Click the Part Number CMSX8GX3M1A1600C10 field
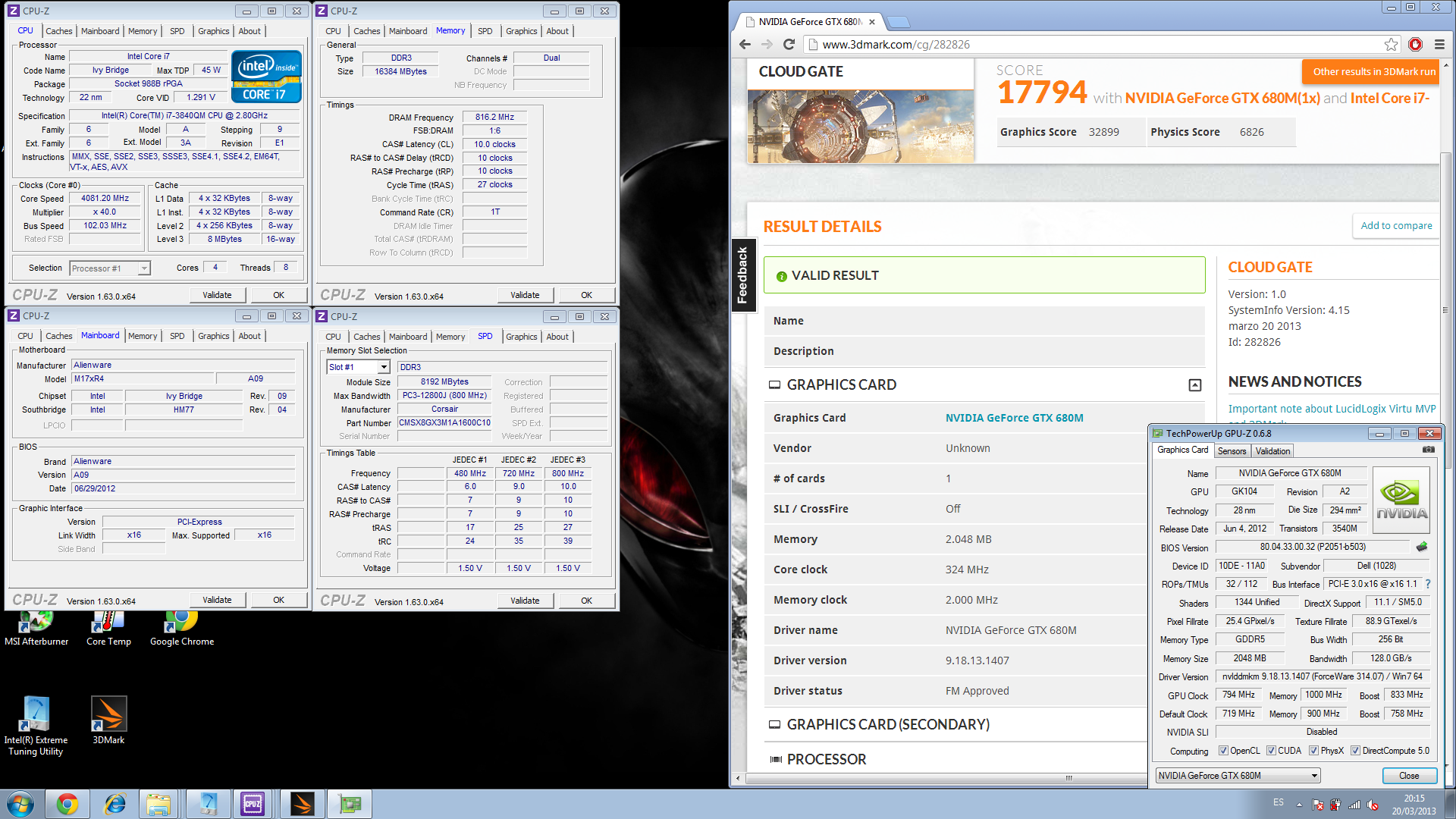This screenshot has width=1456, height=819. click(x=445, y=423)
